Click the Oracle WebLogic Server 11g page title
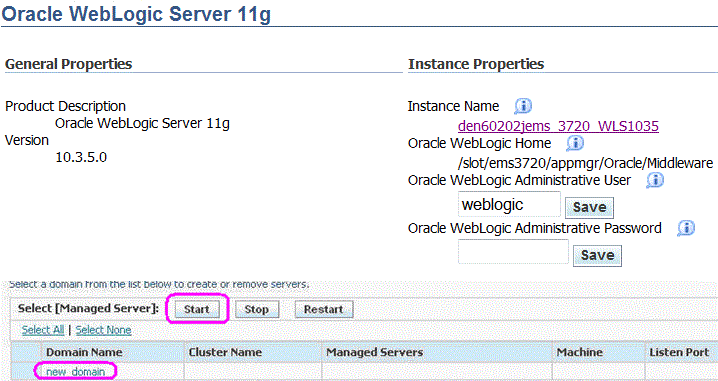Screen dimensions: 718x381 coord(136,14)
